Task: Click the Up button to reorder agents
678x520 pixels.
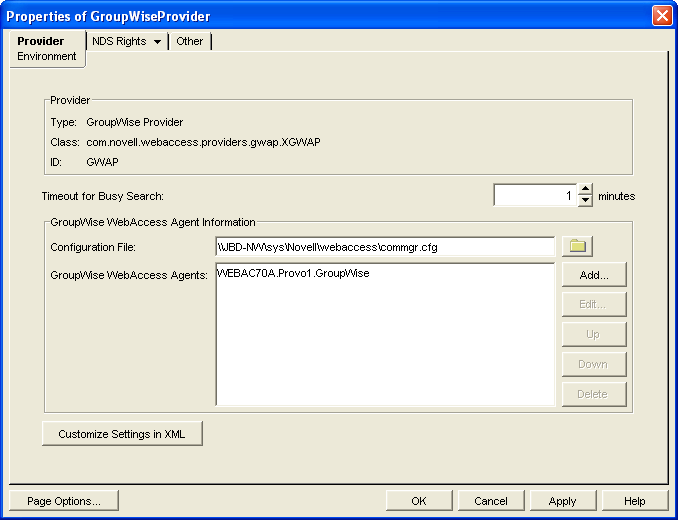Action: tap(593, 334)
